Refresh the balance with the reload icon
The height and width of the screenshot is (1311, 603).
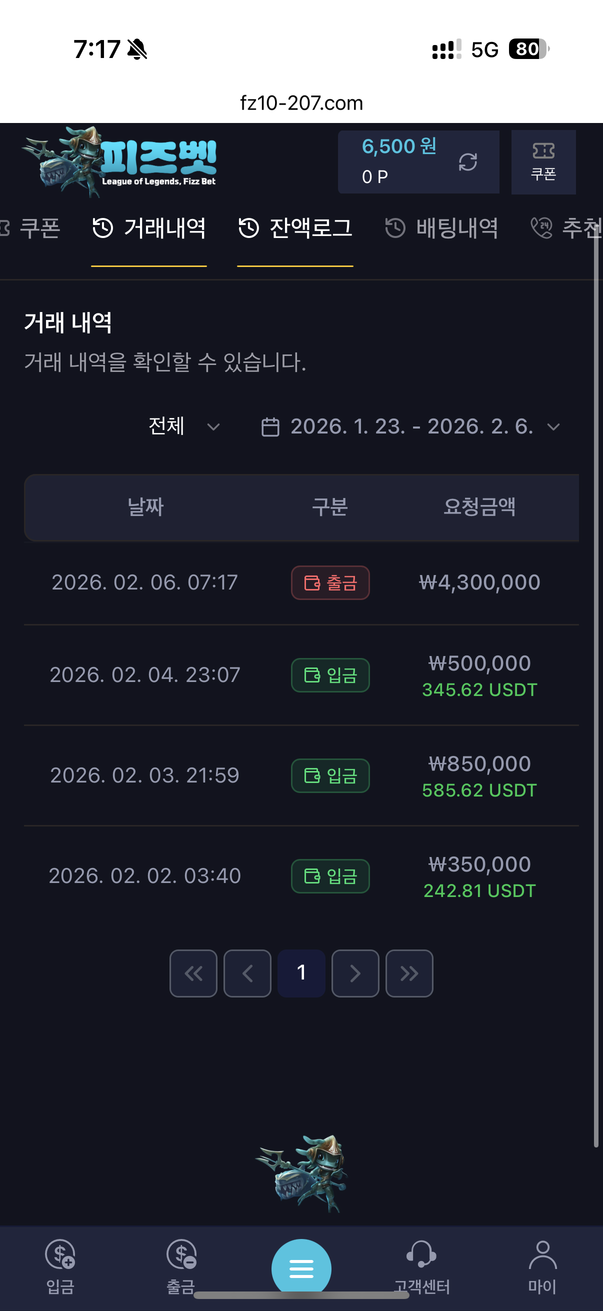pos(467,162)
